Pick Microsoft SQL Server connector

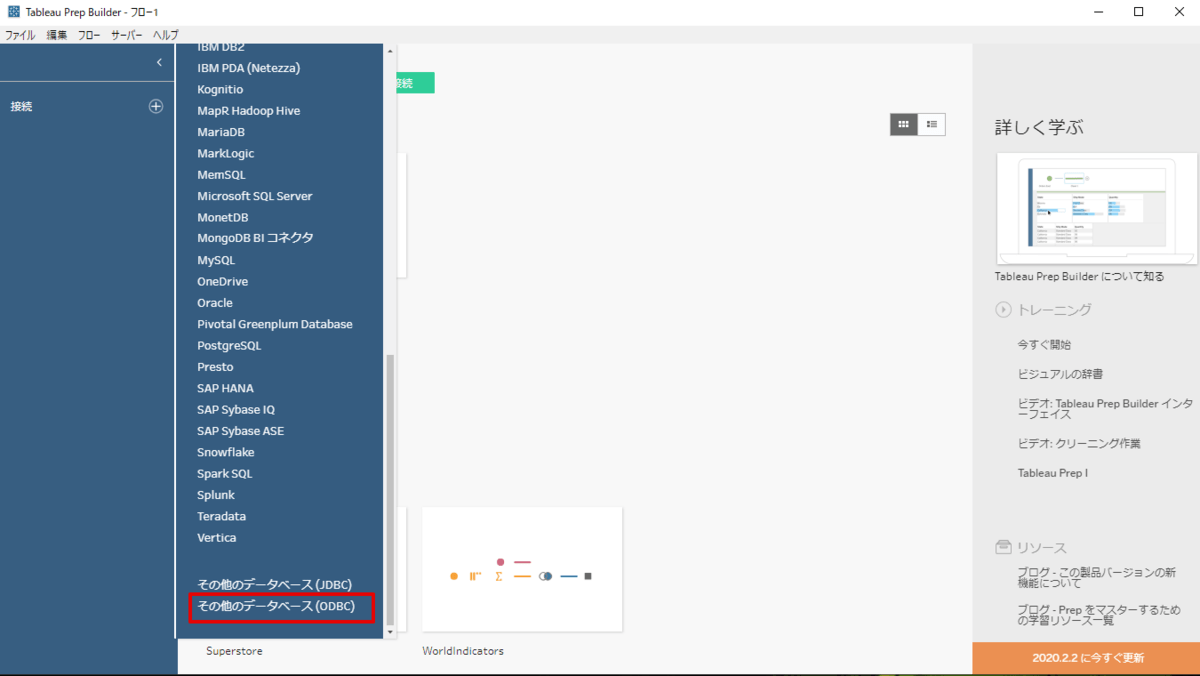(x=255, y=196)
